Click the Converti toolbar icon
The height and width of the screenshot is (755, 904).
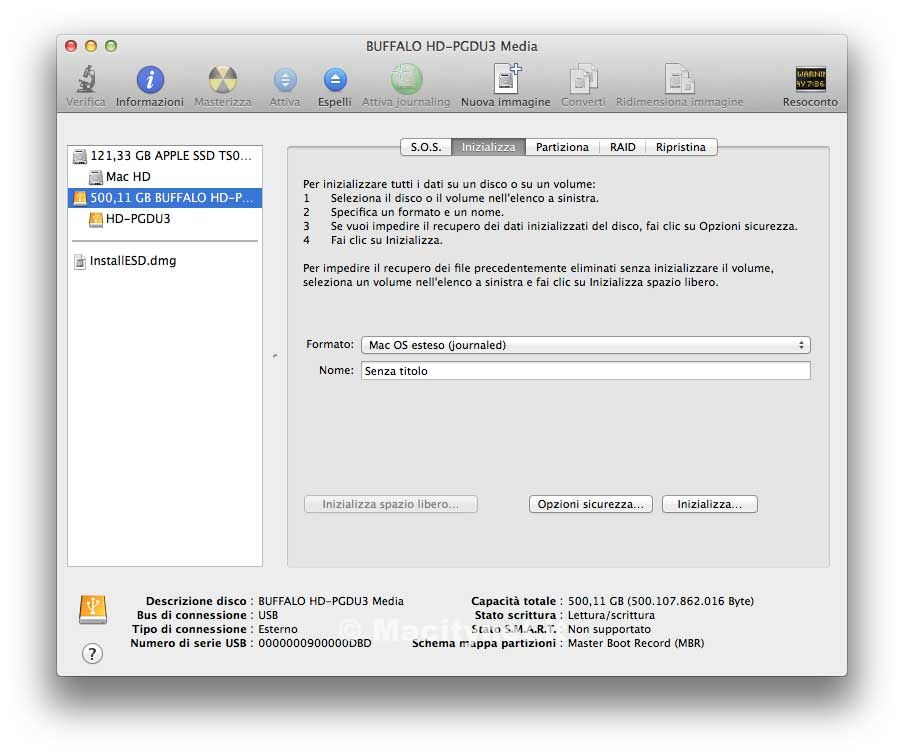(x=583, y=79)
